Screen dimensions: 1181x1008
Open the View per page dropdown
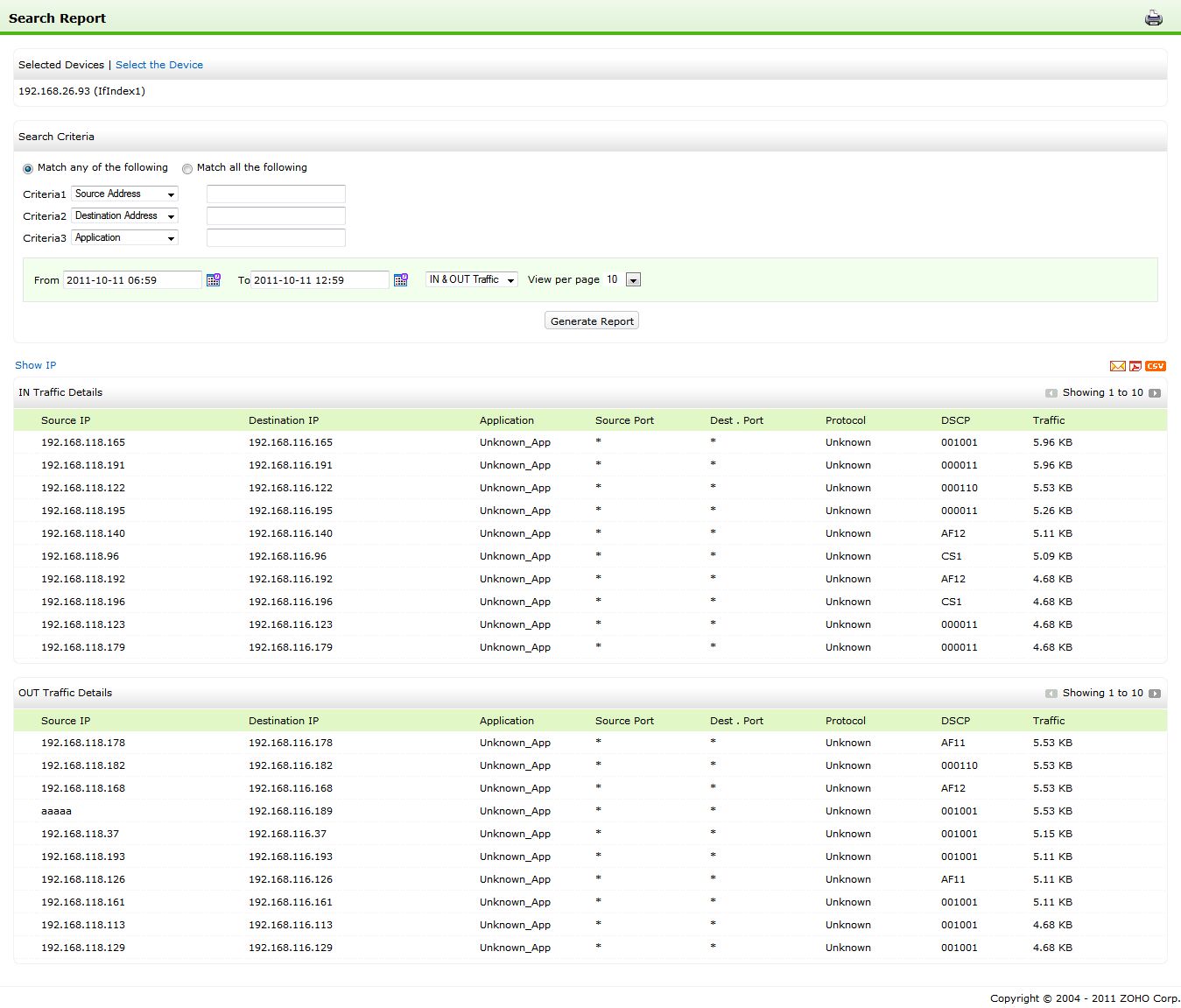click(634, 280)
